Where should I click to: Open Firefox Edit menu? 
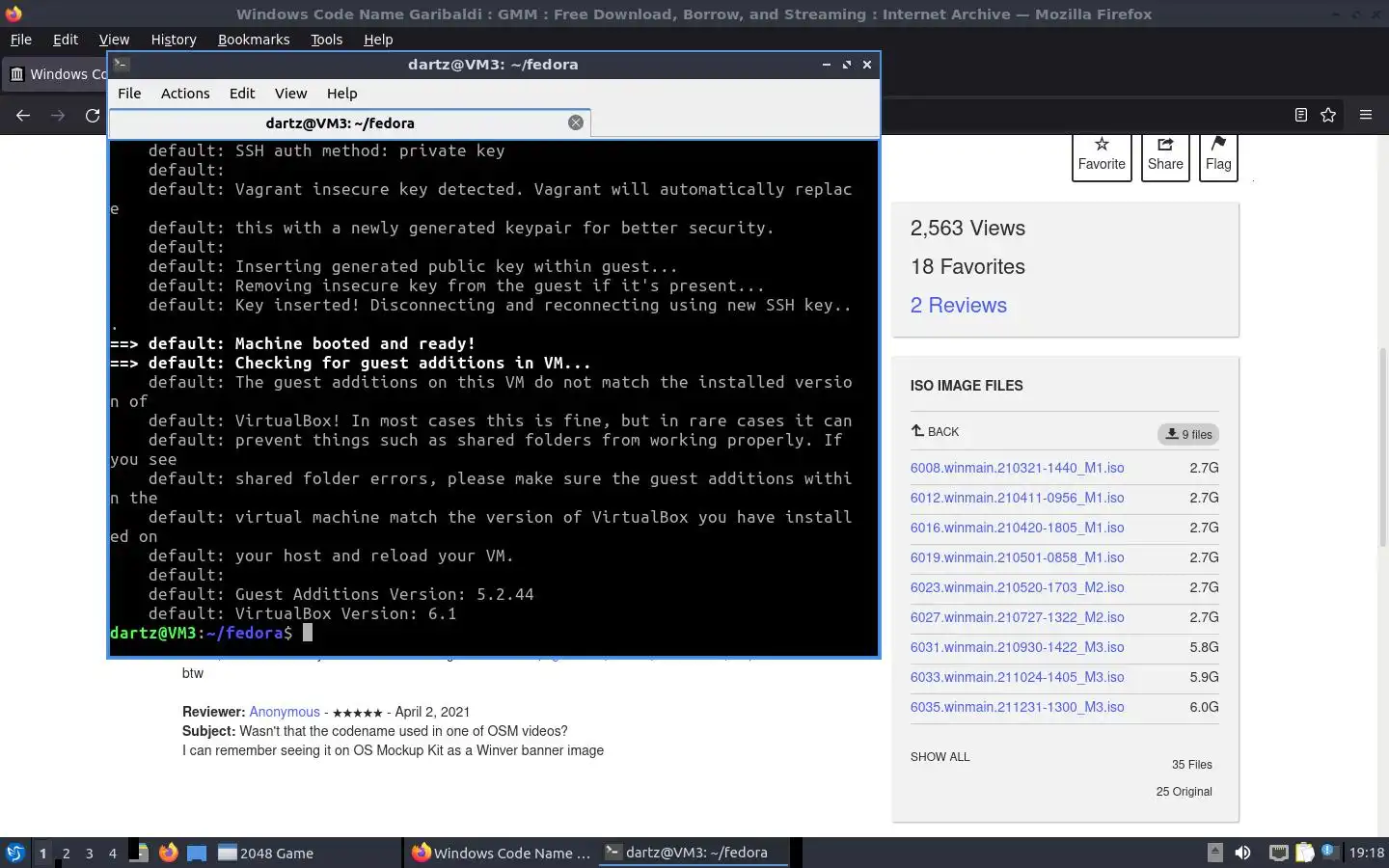(66, 40)
